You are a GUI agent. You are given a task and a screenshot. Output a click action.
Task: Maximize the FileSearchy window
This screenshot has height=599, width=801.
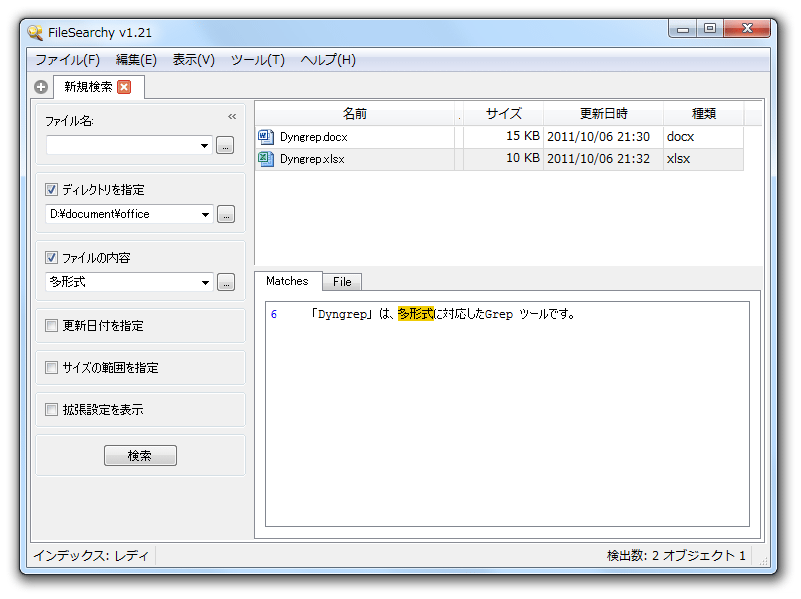click(710, 29)
